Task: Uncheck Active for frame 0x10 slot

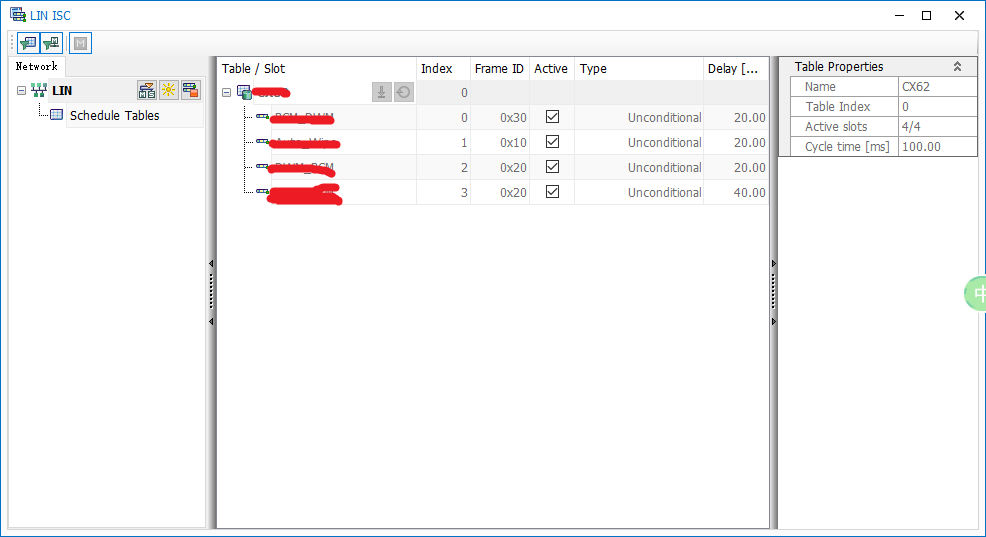Action: click(552, 142)
